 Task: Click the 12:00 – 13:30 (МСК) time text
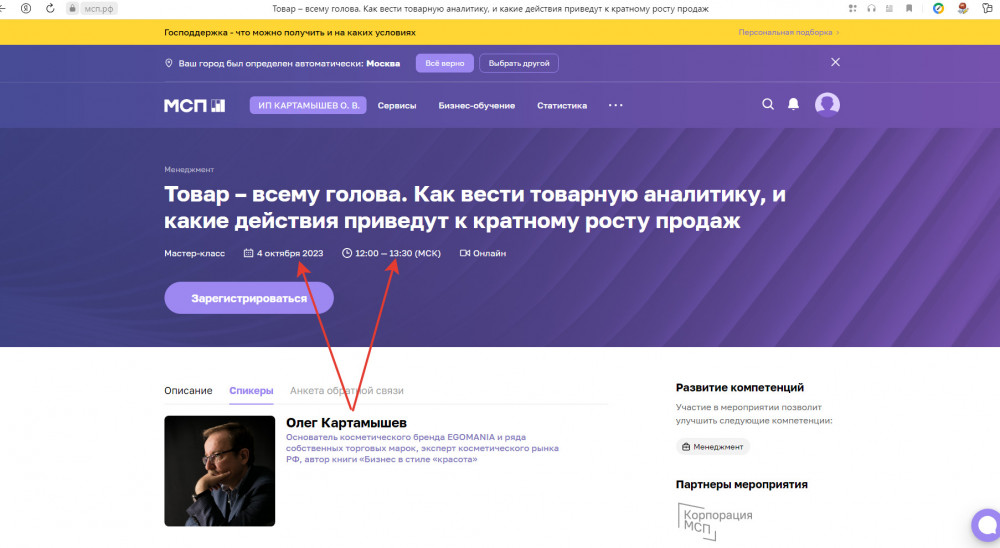point(398,253)
